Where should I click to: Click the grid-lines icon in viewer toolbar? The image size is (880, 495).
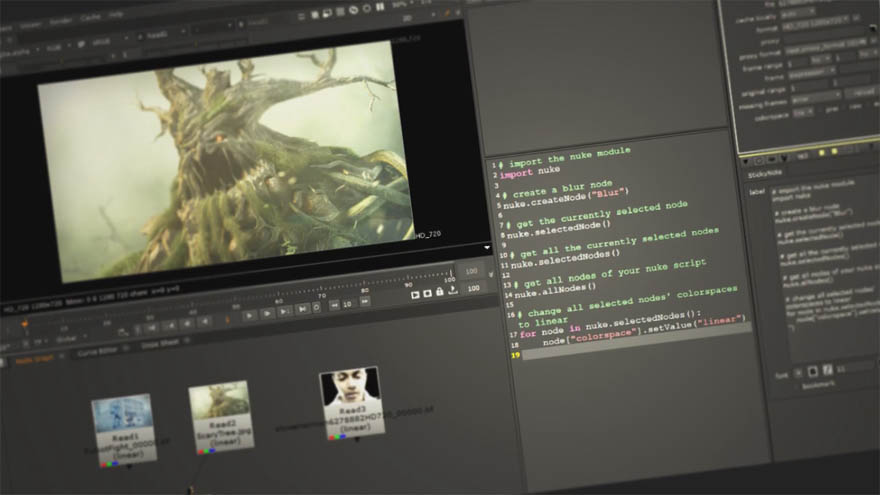click(x=340, y=12)
